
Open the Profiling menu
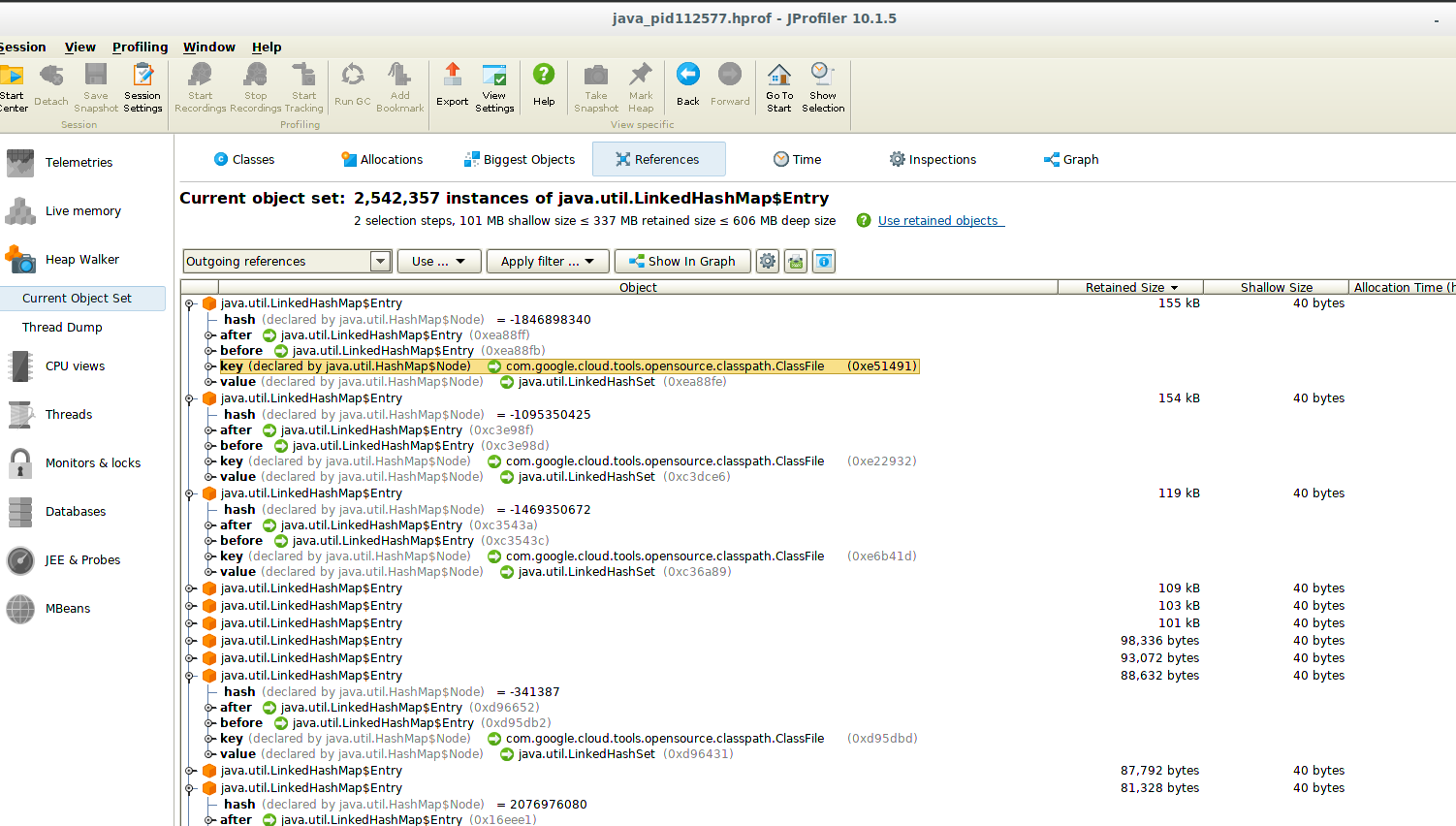pos(140,47)
